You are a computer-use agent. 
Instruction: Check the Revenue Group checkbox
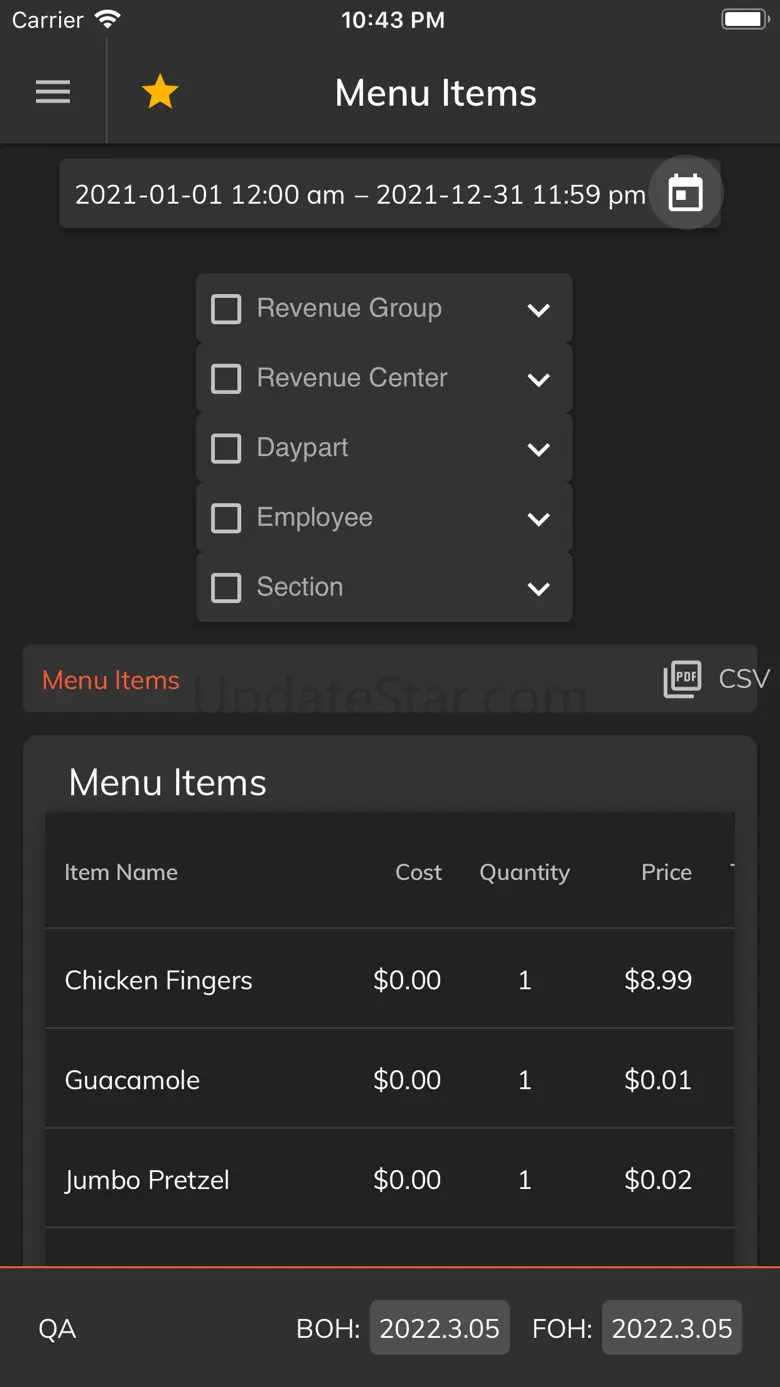pyautogui.click(x=226, y=309)
